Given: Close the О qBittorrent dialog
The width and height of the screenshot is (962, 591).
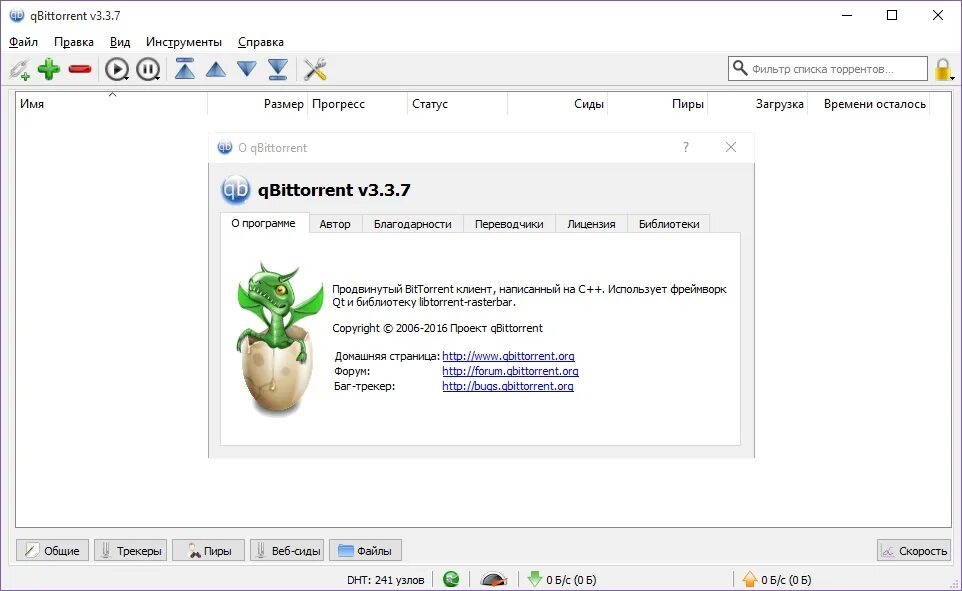Looking at the screenshot, I should [731, 147].
